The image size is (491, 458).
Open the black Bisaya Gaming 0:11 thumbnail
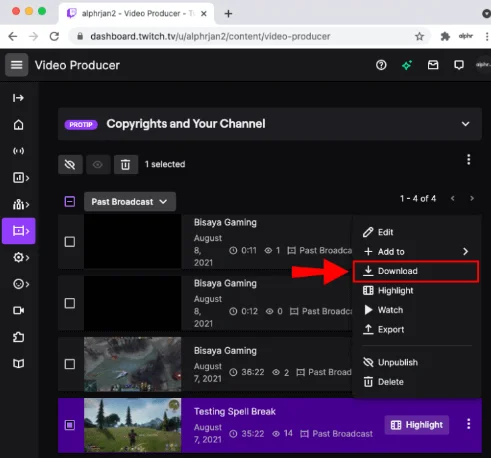click(133, 242)
